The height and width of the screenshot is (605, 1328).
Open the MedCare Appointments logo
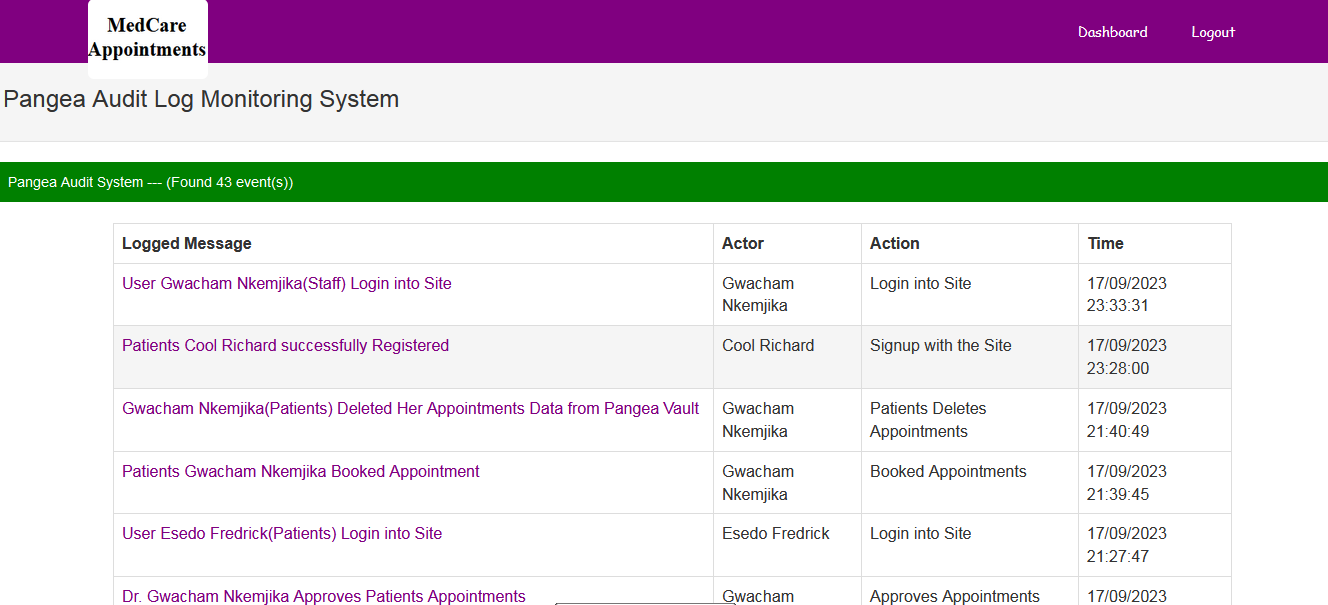pyautogui.click(x=147, y=38)
